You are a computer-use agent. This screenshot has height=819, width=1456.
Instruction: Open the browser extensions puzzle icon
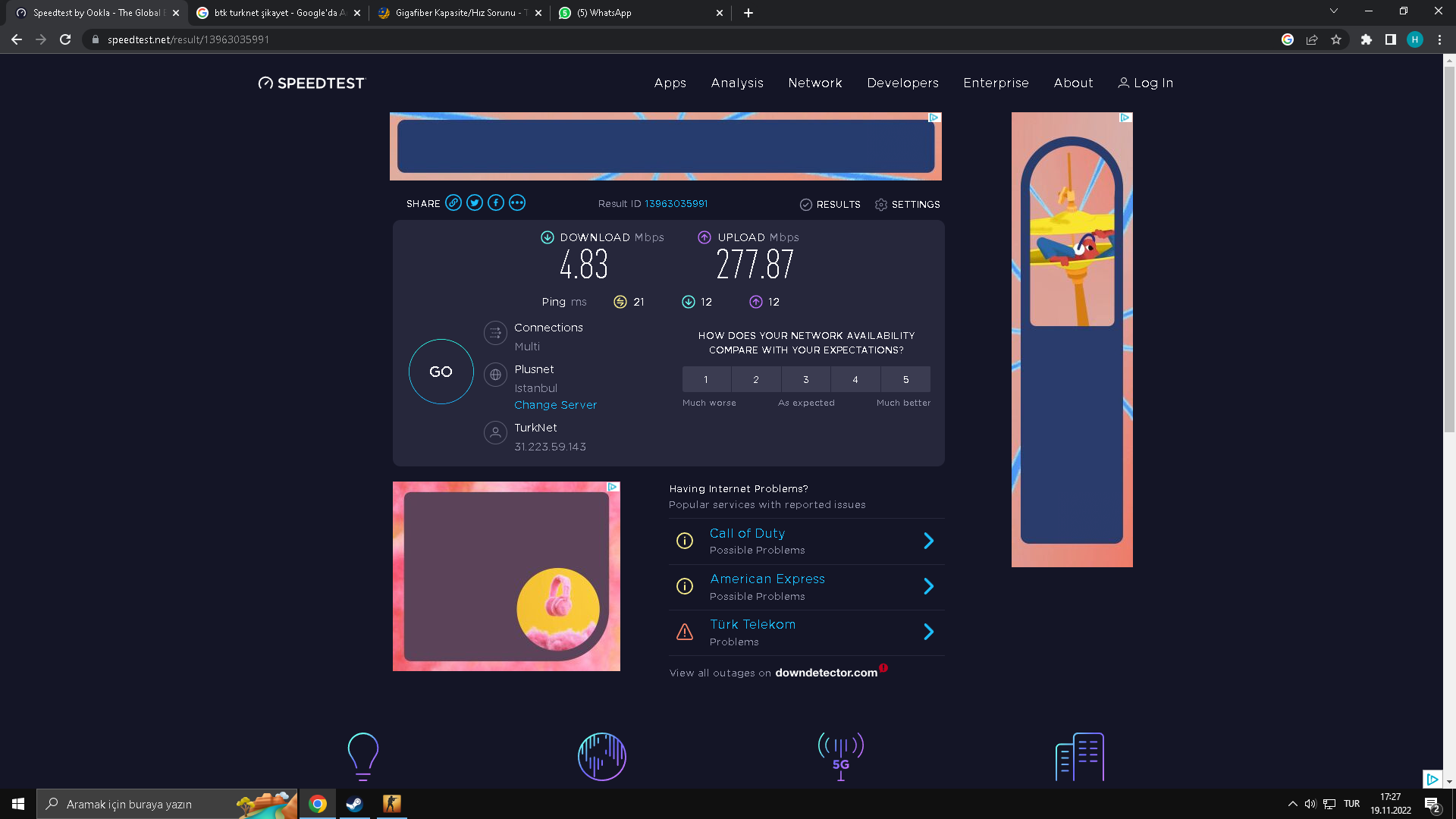(x=1367, y=39)
